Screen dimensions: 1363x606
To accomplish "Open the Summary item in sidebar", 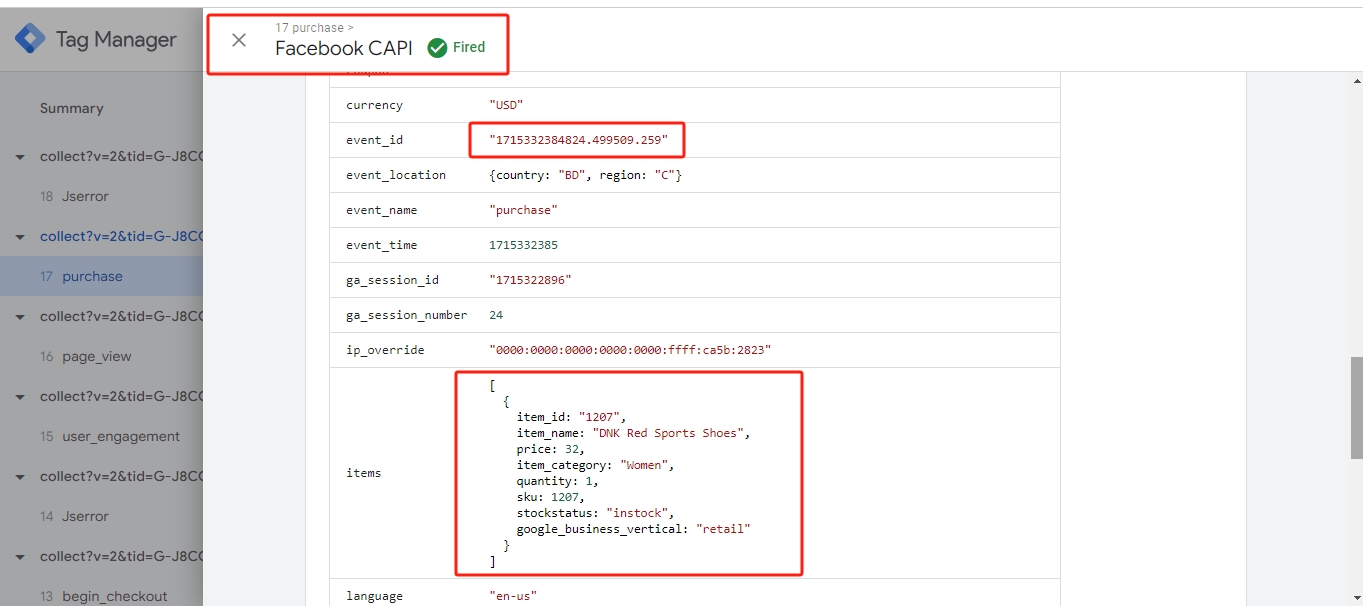I will pyautogui.click(x=72, y=108).
